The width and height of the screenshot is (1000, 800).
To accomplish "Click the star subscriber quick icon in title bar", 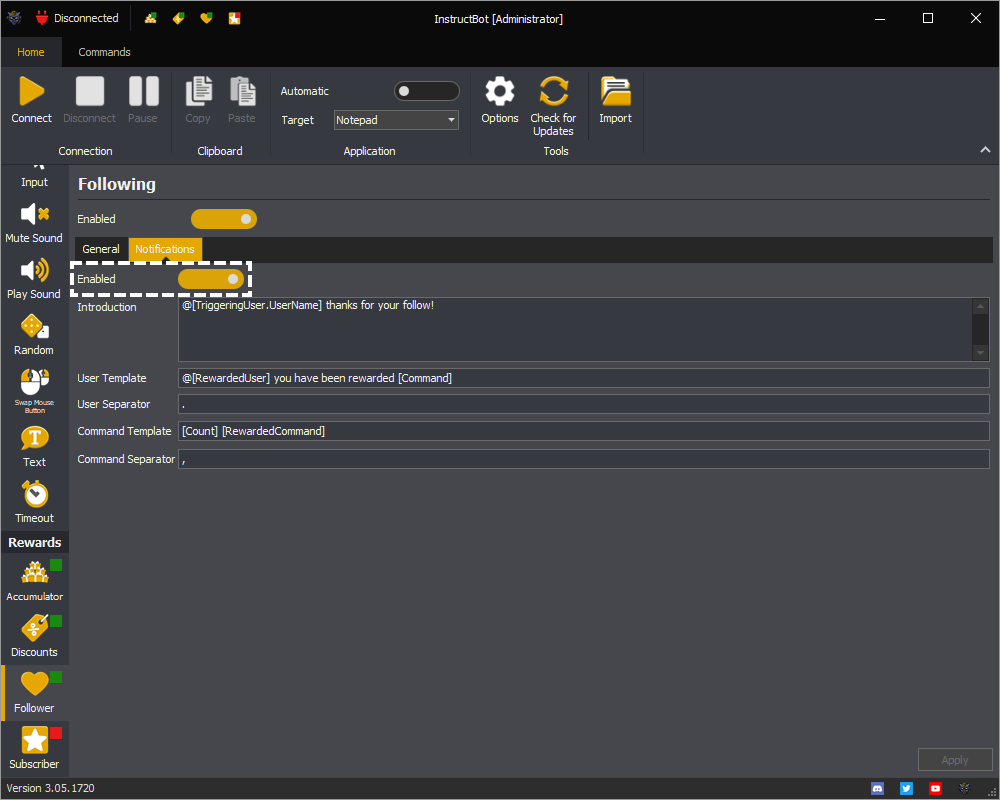I will (x=234, y=19).
